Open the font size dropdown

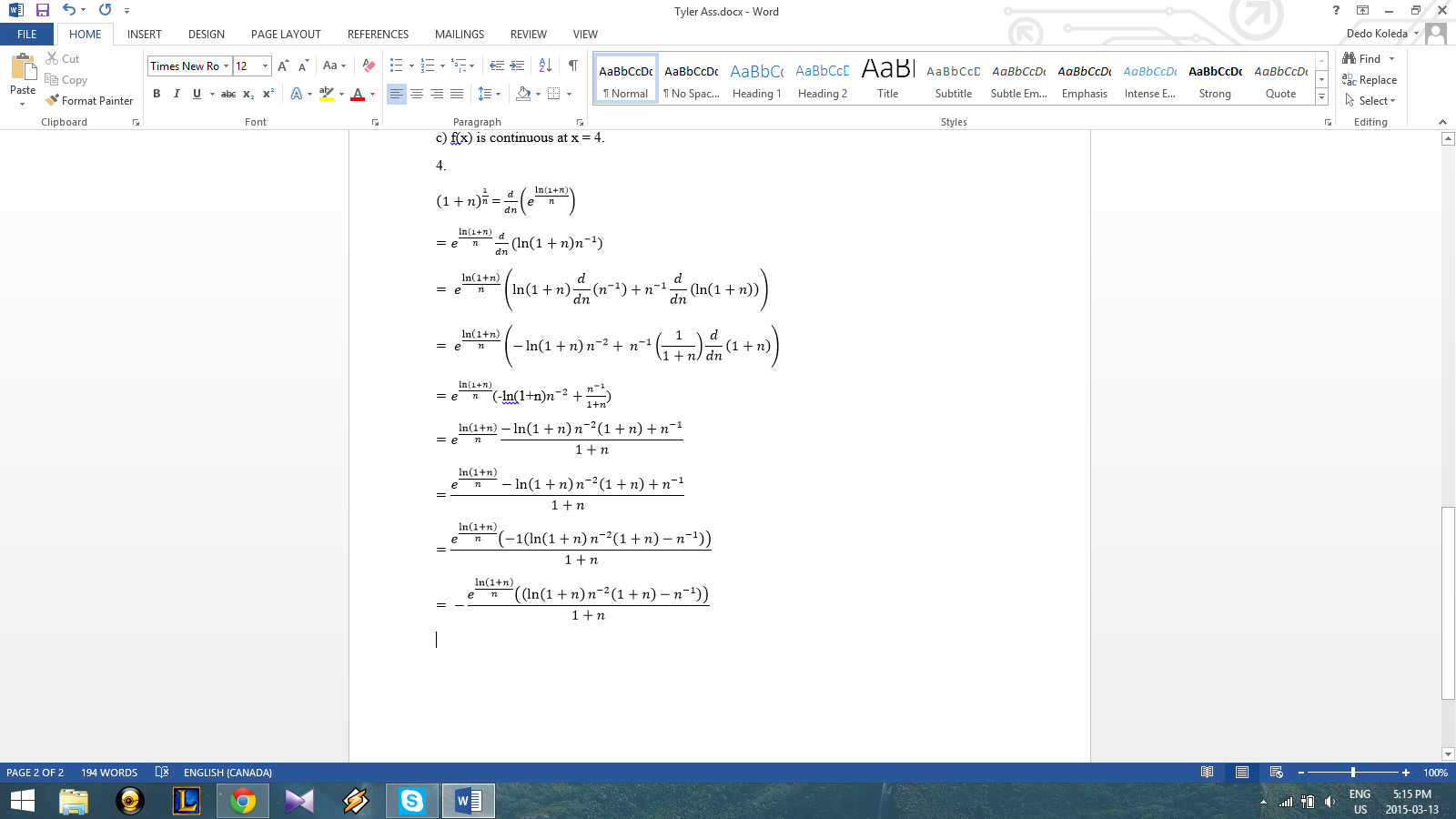(266, 66)
